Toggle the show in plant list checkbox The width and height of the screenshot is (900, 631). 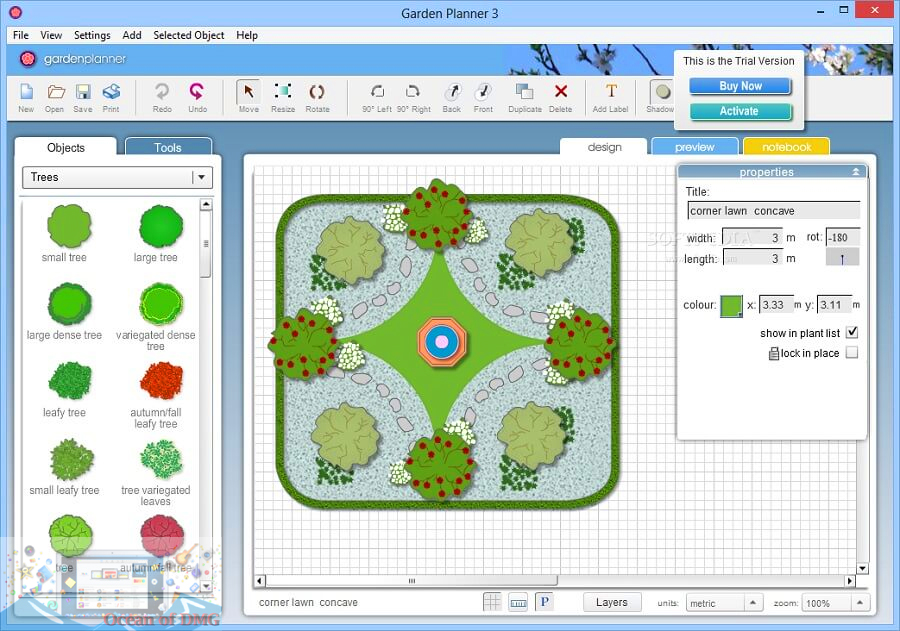[851, 332]
